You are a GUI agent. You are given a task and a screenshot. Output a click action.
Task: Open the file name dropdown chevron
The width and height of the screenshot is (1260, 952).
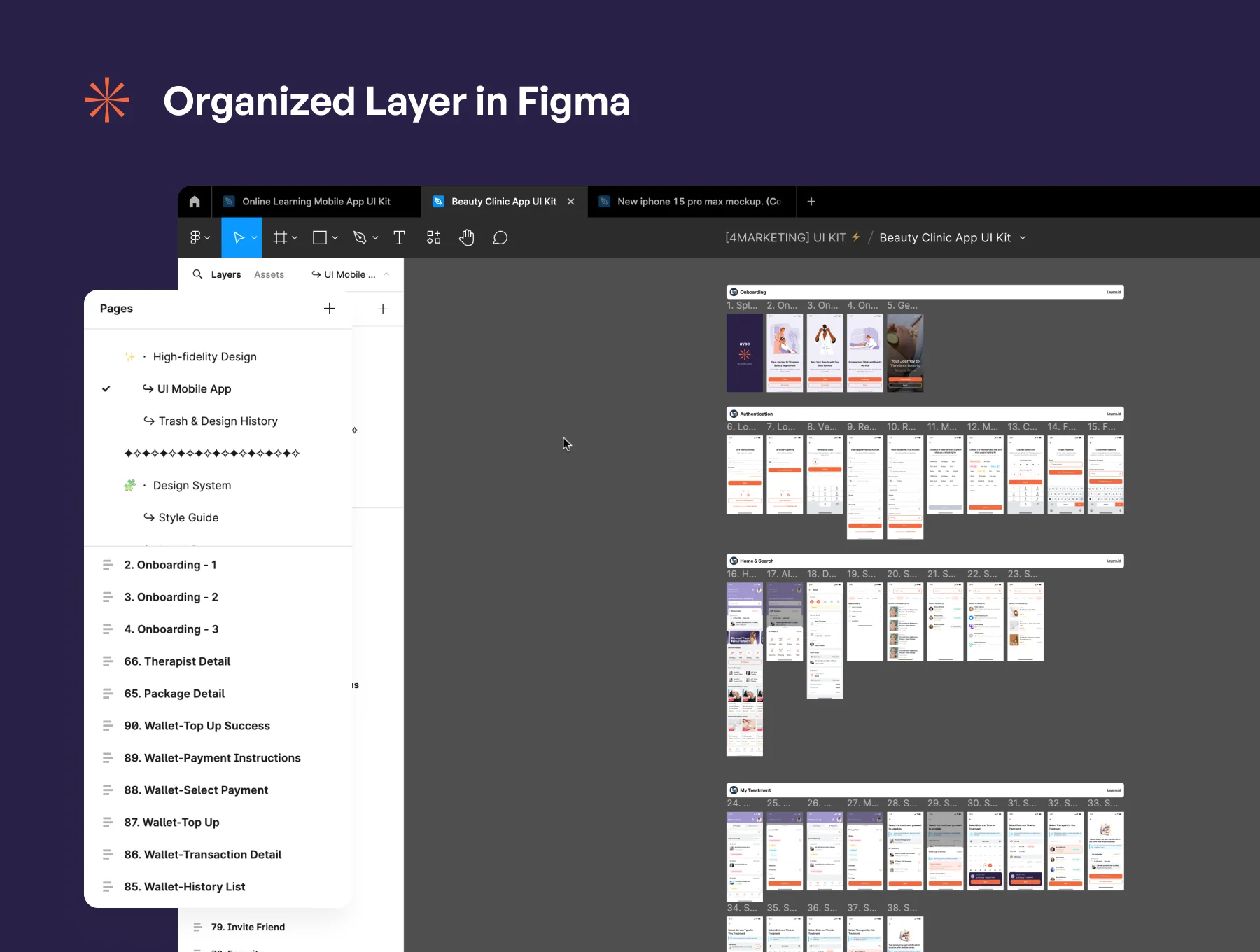coord(1023,238)
